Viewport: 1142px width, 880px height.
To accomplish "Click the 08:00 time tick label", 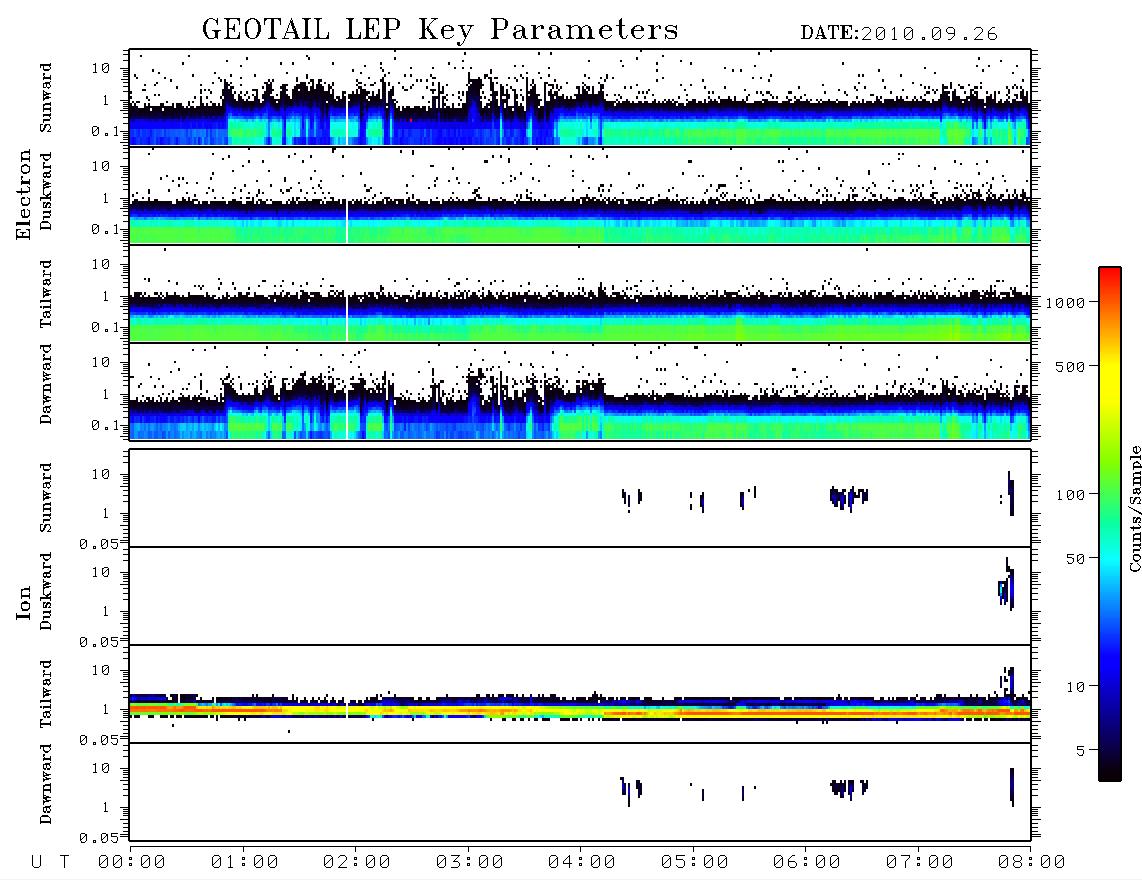I will 1031,863.
